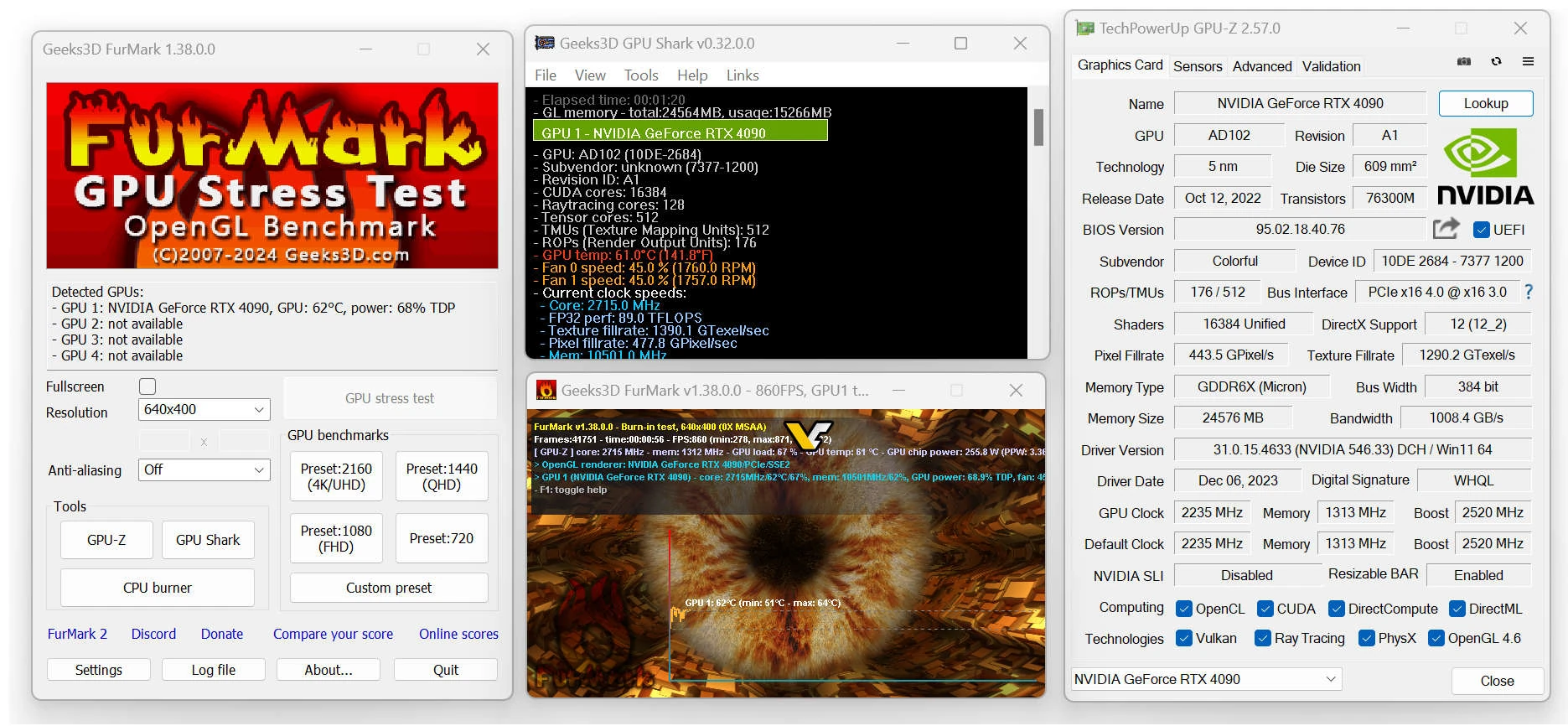Open the Links menu in GPU Shark

click(743, 75)
